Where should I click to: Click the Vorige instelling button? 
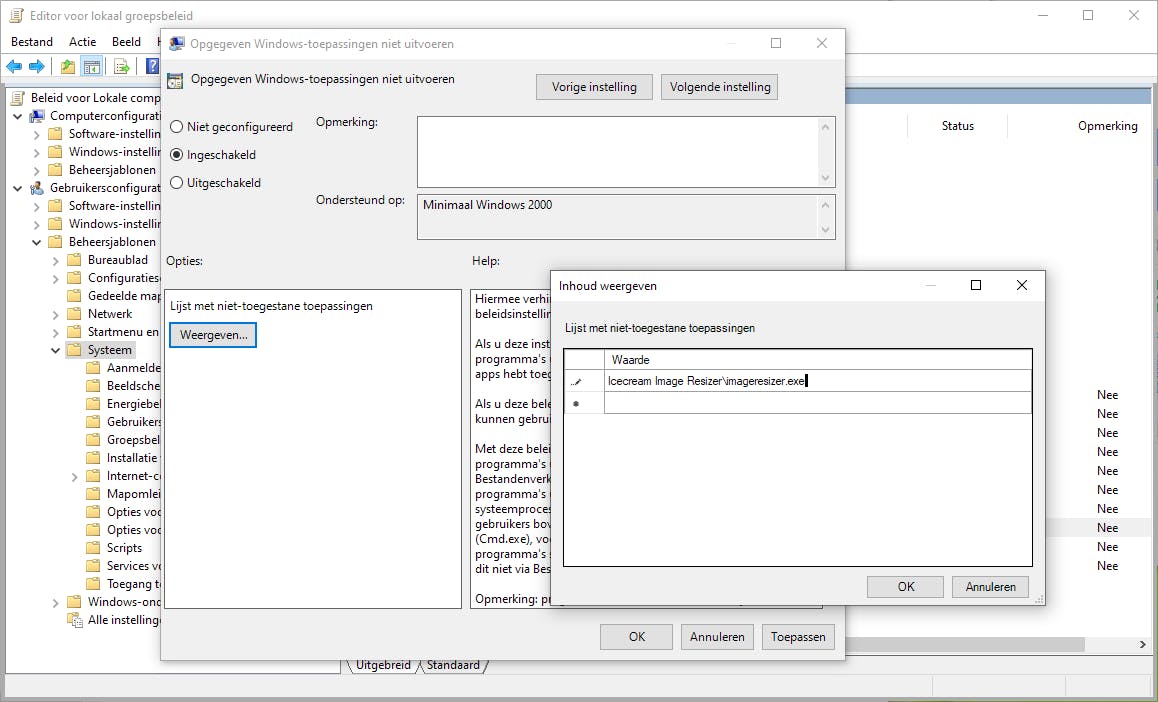(x=595, y=87)
